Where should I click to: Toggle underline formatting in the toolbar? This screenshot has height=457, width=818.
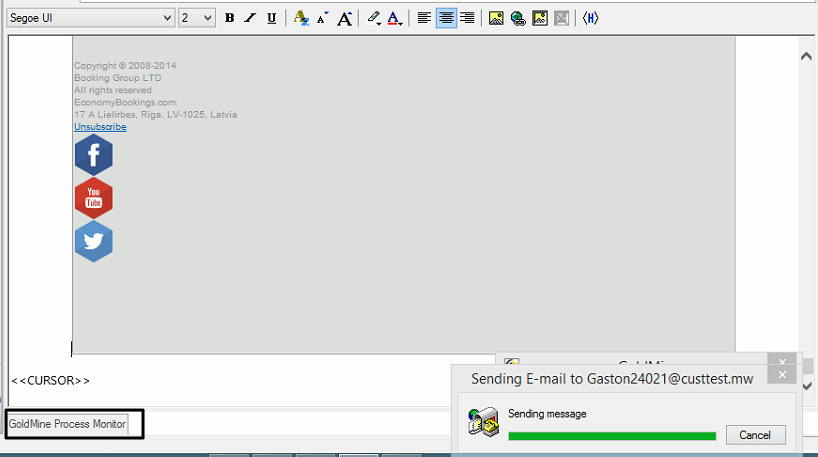pos(271,18)
